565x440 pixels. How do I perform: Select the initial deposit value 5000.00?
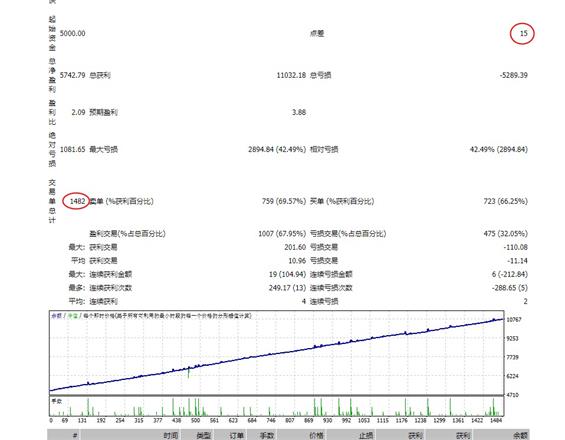(x=72, y=34)
